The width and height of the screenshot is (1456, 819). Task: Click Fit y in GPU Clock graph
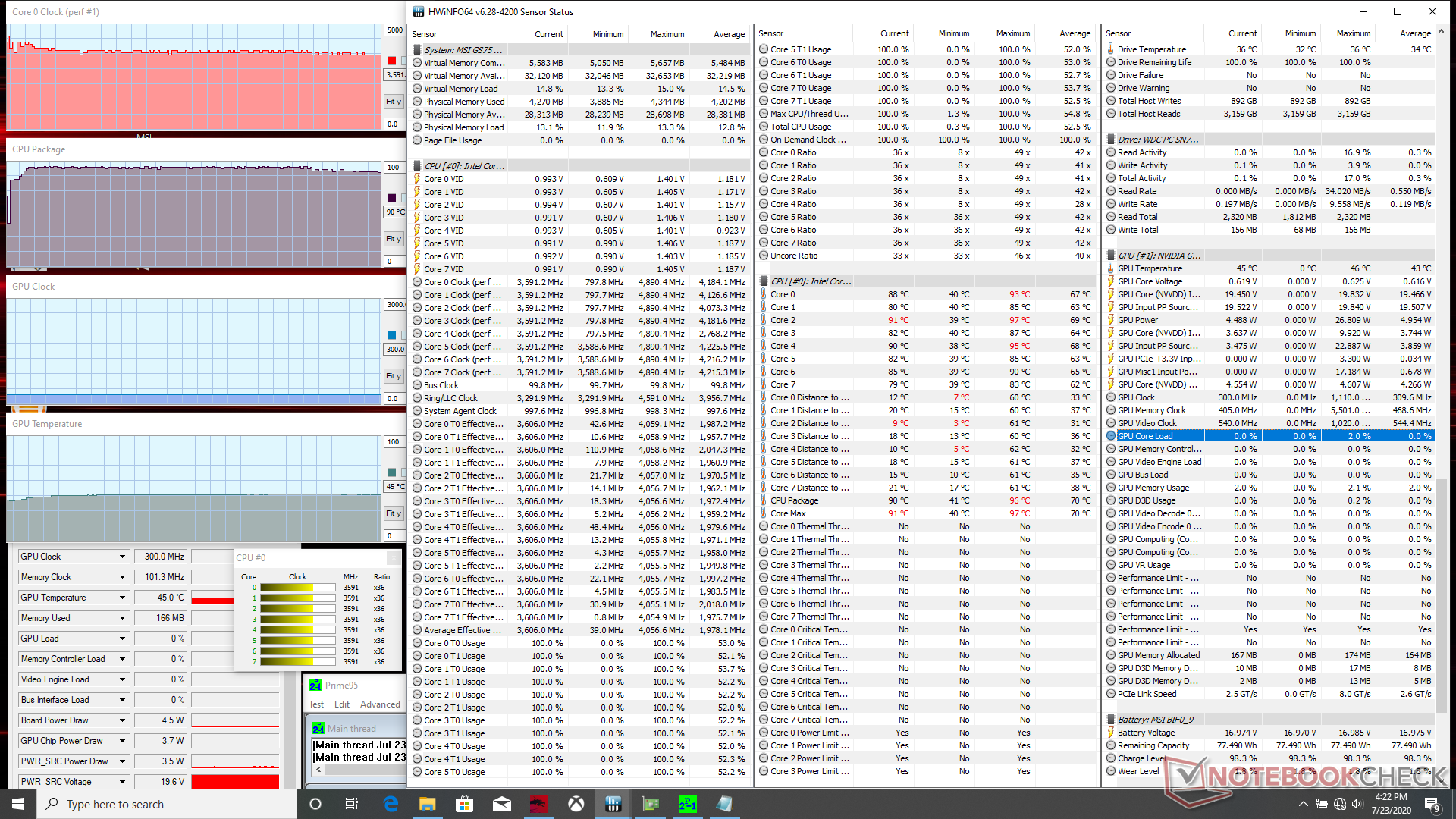tap(394, 376)
